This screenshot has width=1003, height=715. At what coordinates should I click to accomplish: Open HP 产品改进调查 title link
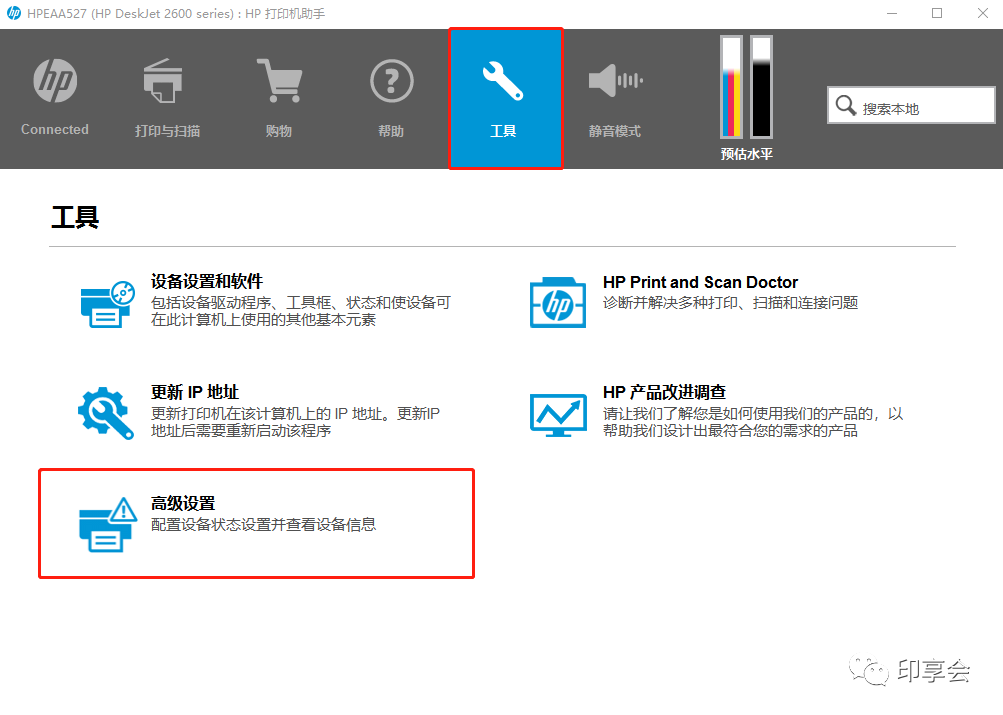[x=664, y=392]
